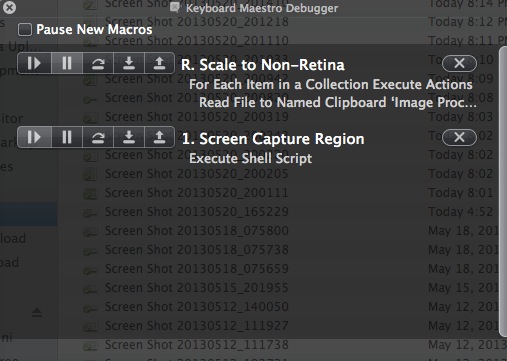
Task: Step over in Scale to Non-Retina macro
Action: pyautogui.click(x=98, y=63)
